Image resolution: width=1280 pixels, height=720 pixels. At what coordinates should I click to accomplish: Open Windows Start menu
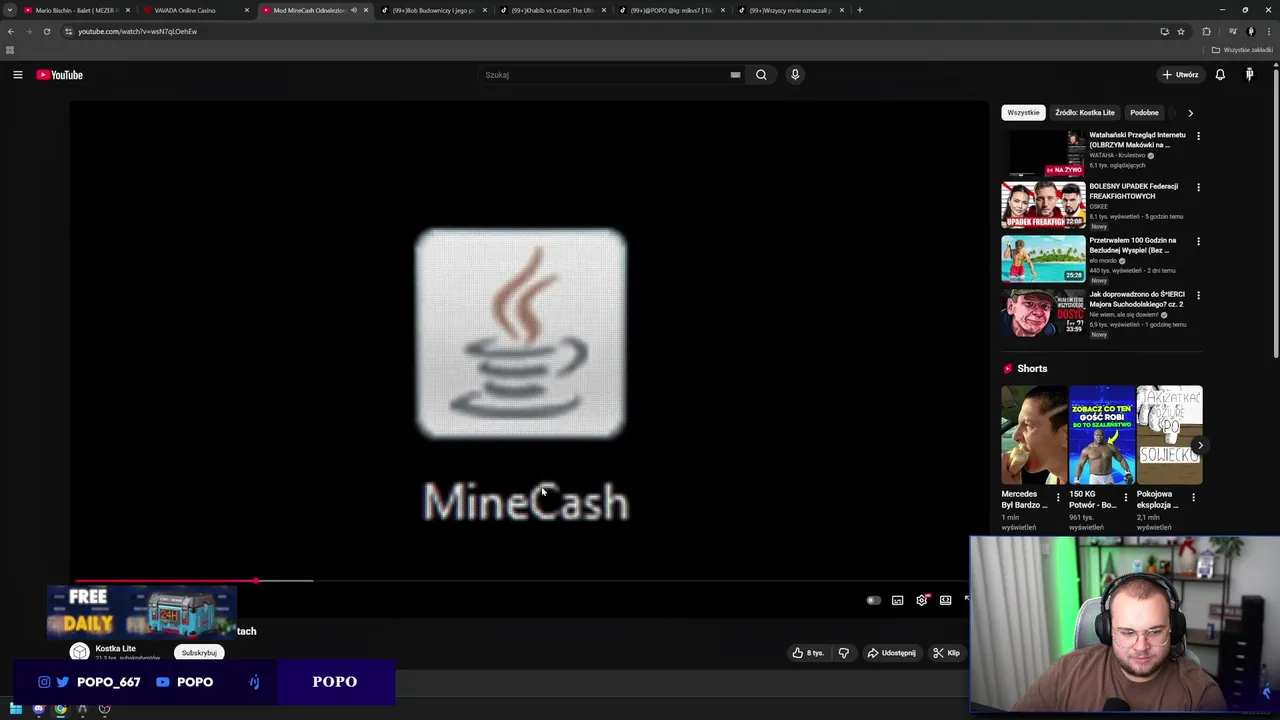[x=15, y=710]
